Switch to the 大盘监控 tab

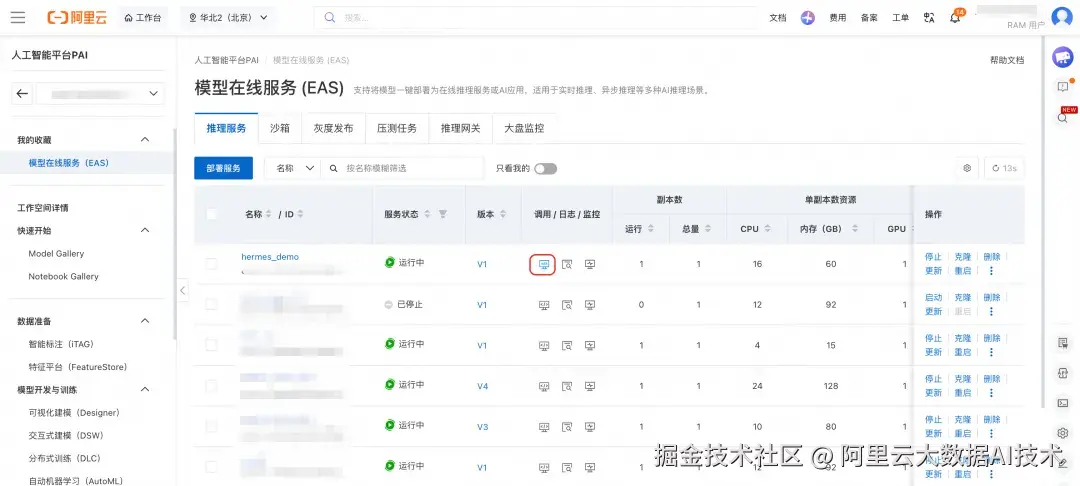tap(524, 128)
